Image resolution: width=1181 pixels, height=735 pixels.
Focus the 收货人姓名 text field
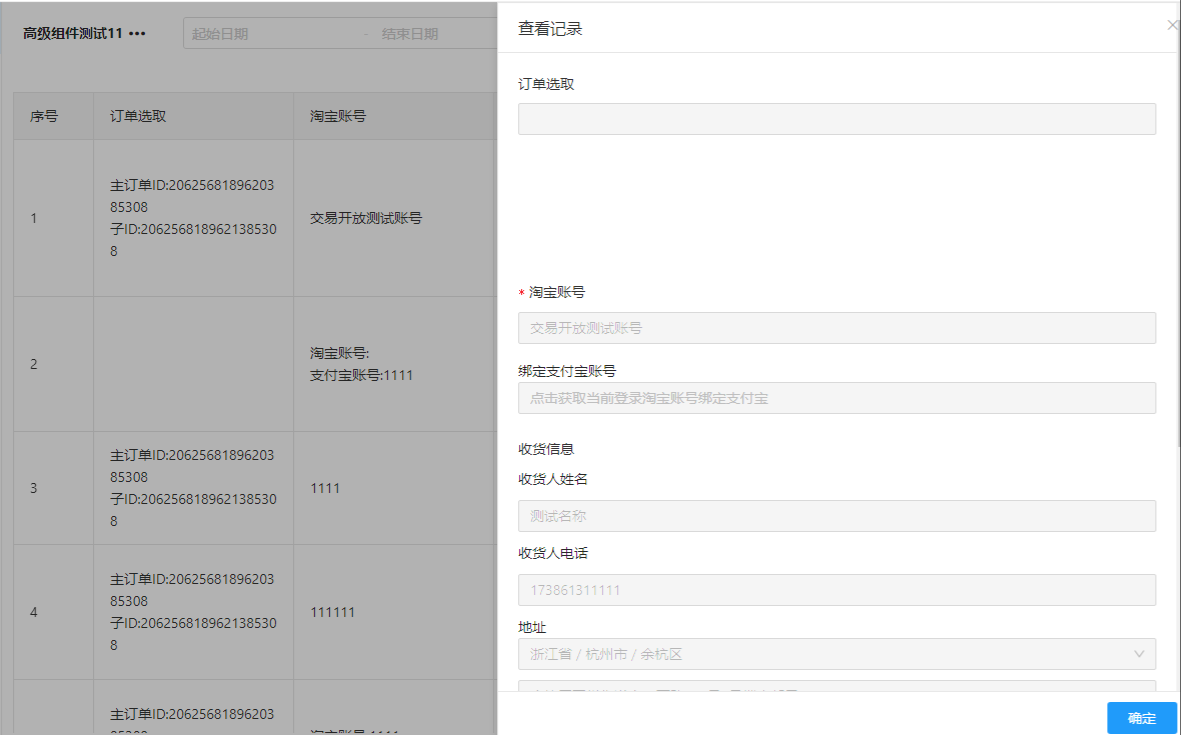point(836,516)
